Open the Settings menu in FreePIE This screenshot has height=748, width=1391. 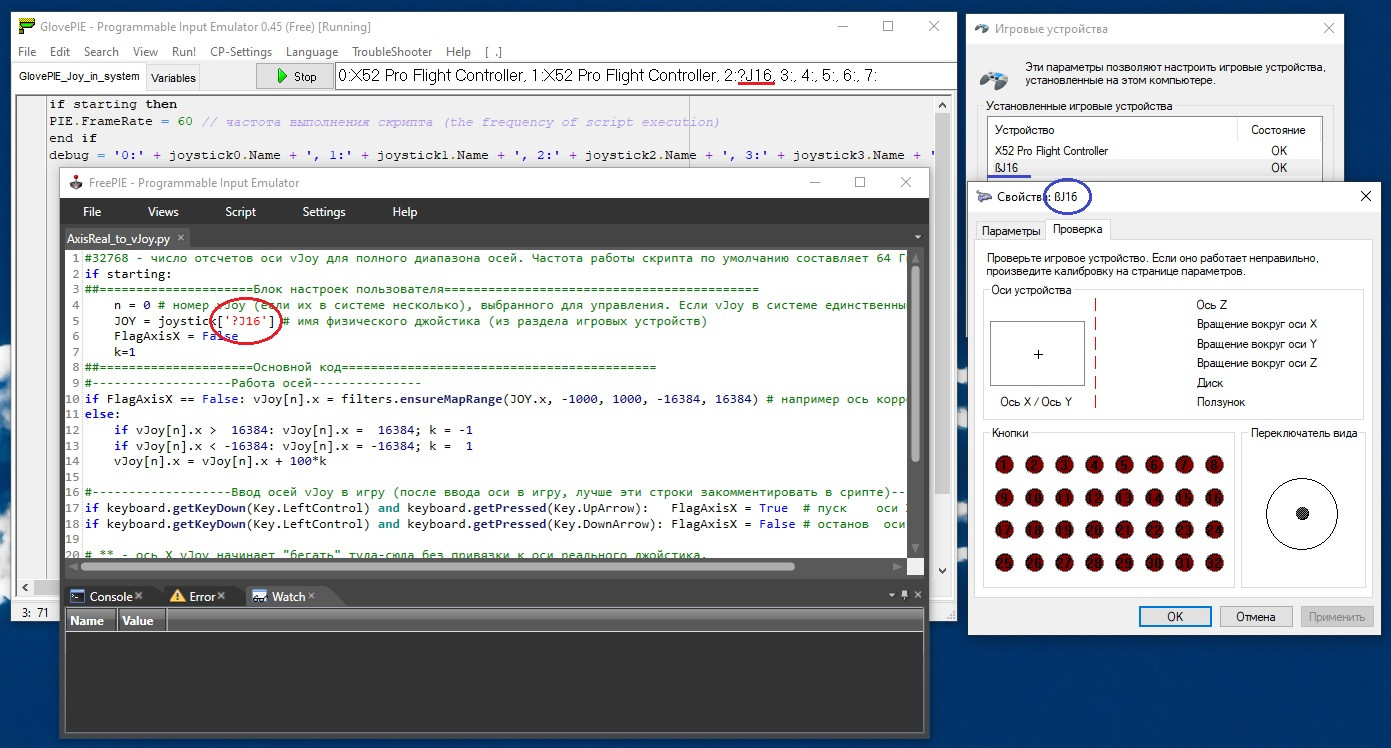tap(324, 212)
